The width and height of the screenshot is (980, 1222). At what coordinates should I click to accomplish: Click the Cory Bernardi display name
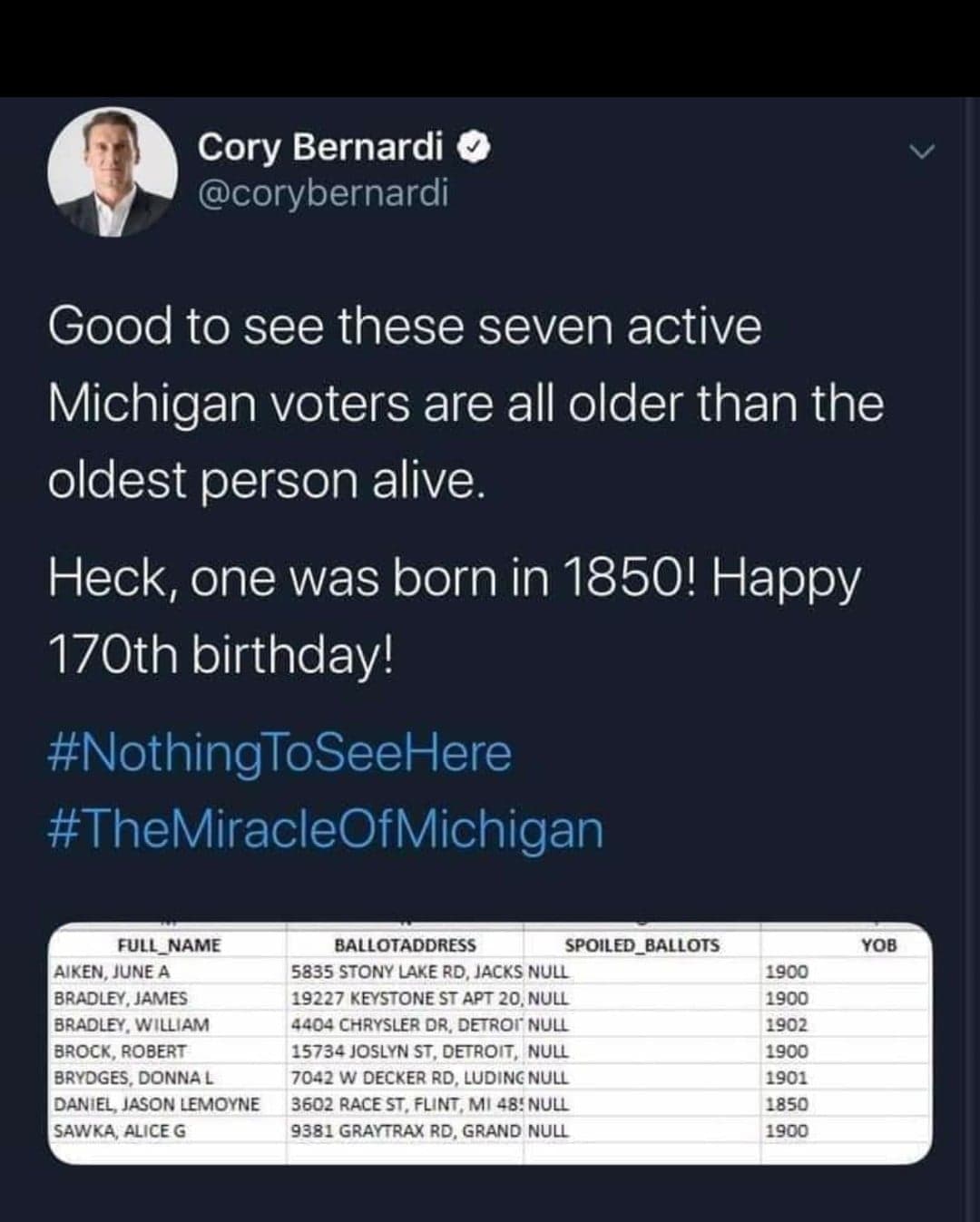pyautogui.click(x=320, y=147)
